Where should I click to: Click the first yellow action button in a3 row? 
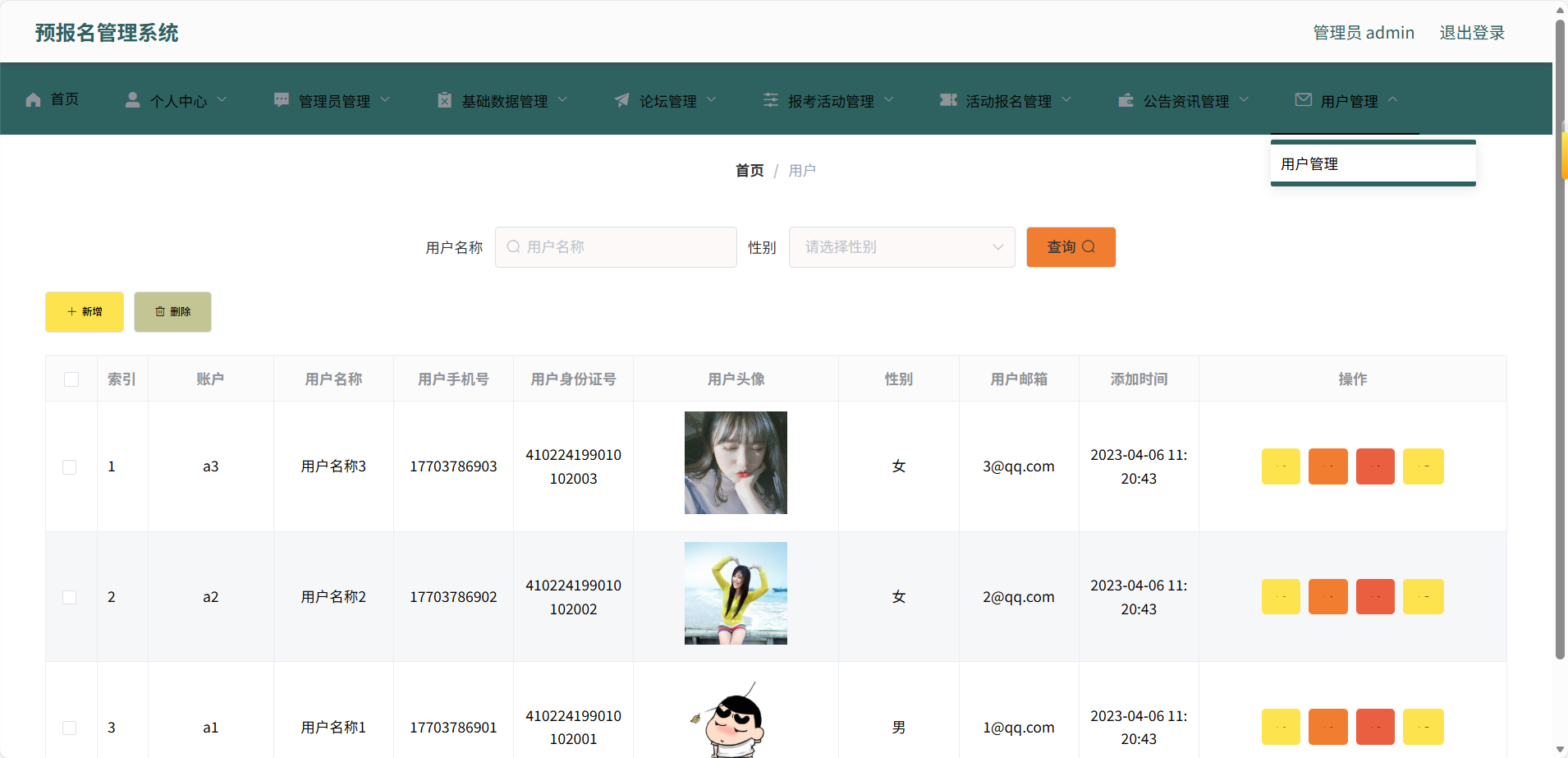[1281, 466]
